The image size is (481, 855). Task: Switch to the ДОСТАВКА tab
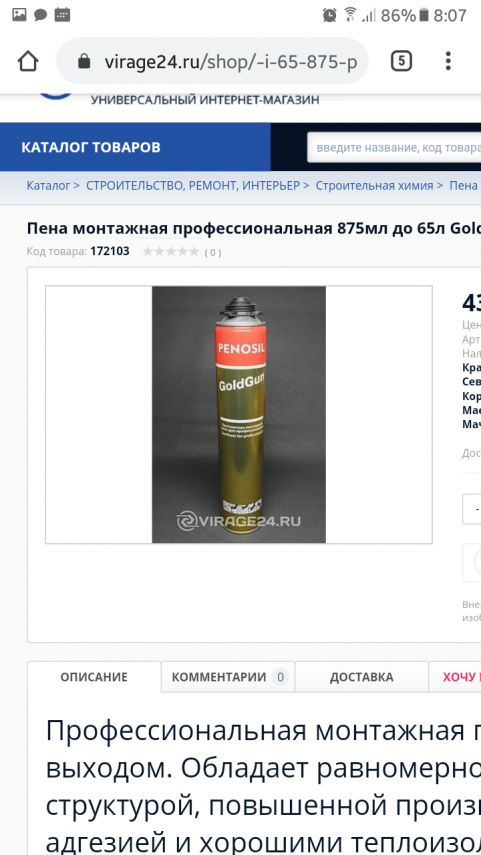361,677
